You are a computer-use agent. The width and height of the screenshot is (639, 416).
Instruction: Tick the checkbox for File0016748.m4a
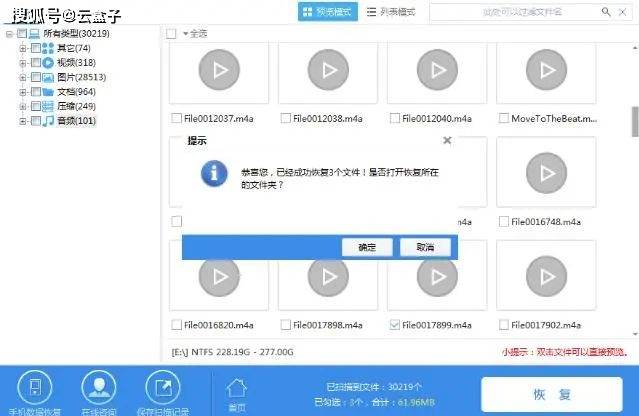coord(504,221)
